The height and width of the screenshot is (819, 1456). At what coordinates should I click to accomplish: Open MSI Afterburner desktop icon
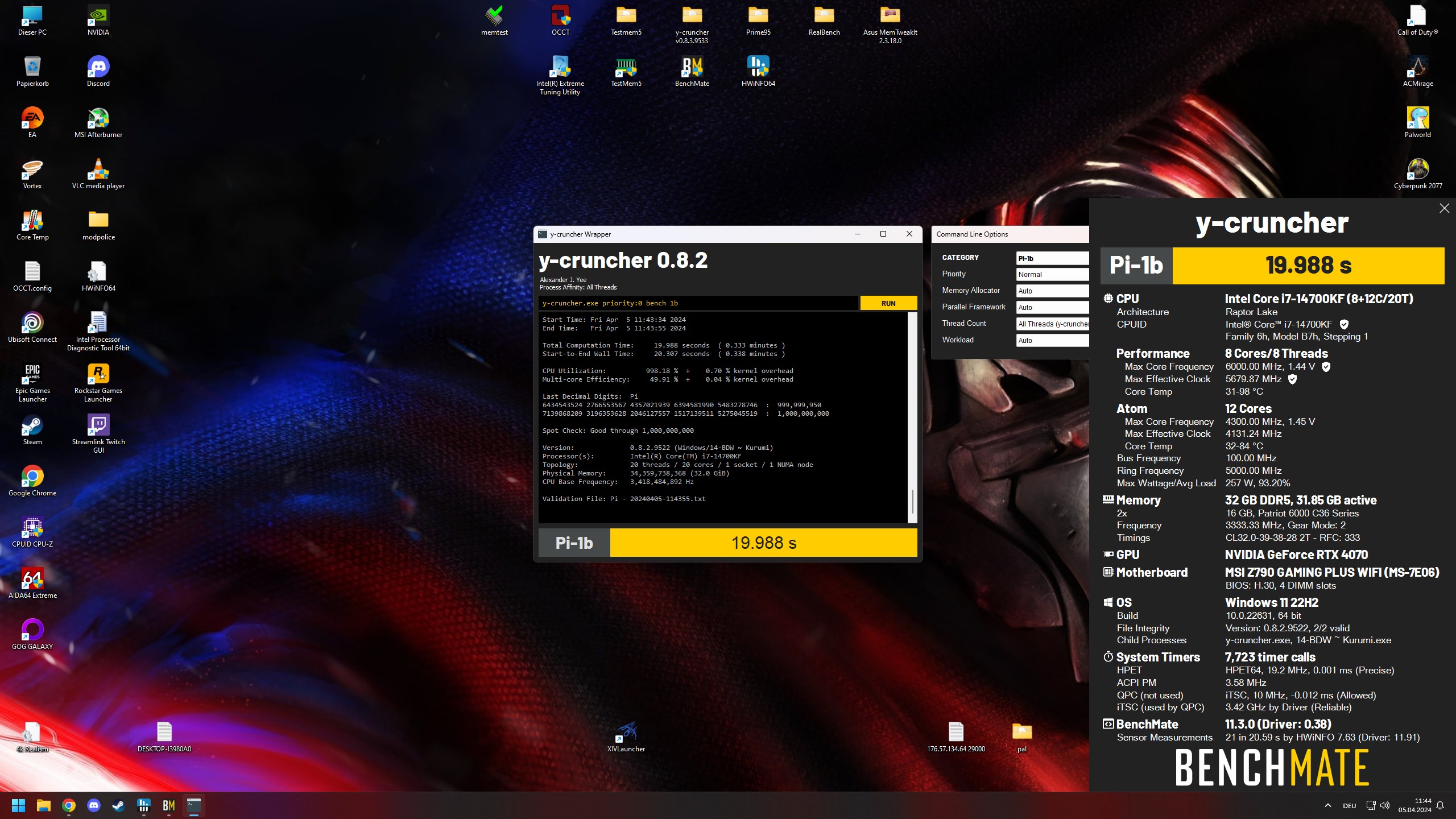(x=98, y=123)
